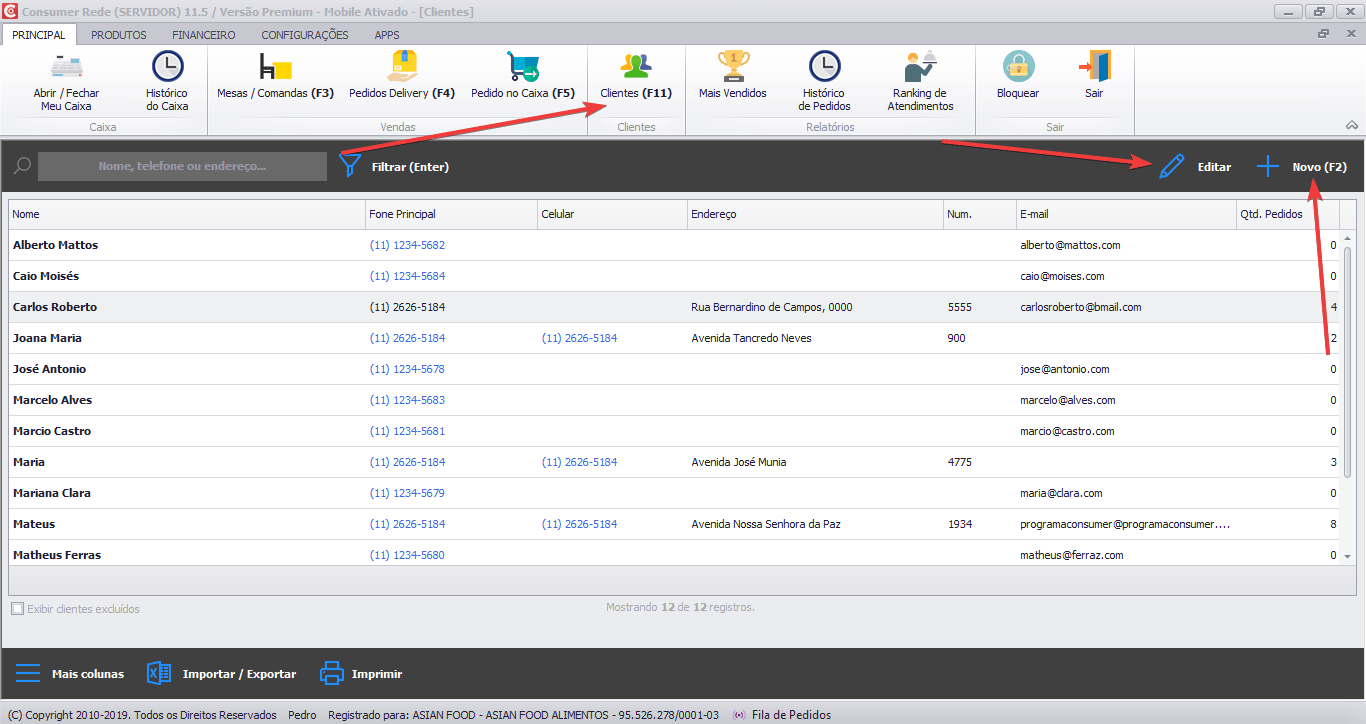1366x724 pixels.
Task: Switch to the APPS tab
Action: (387, 35)
